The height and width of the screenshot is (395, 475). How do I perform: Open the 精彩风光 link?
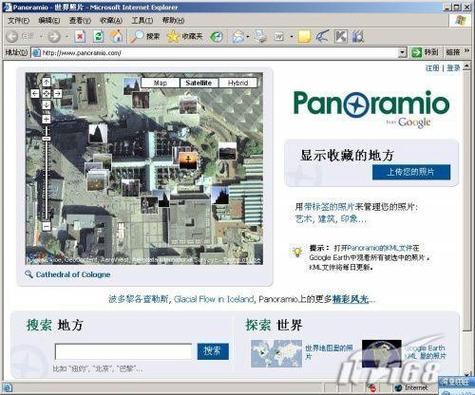tap(350, 299)
